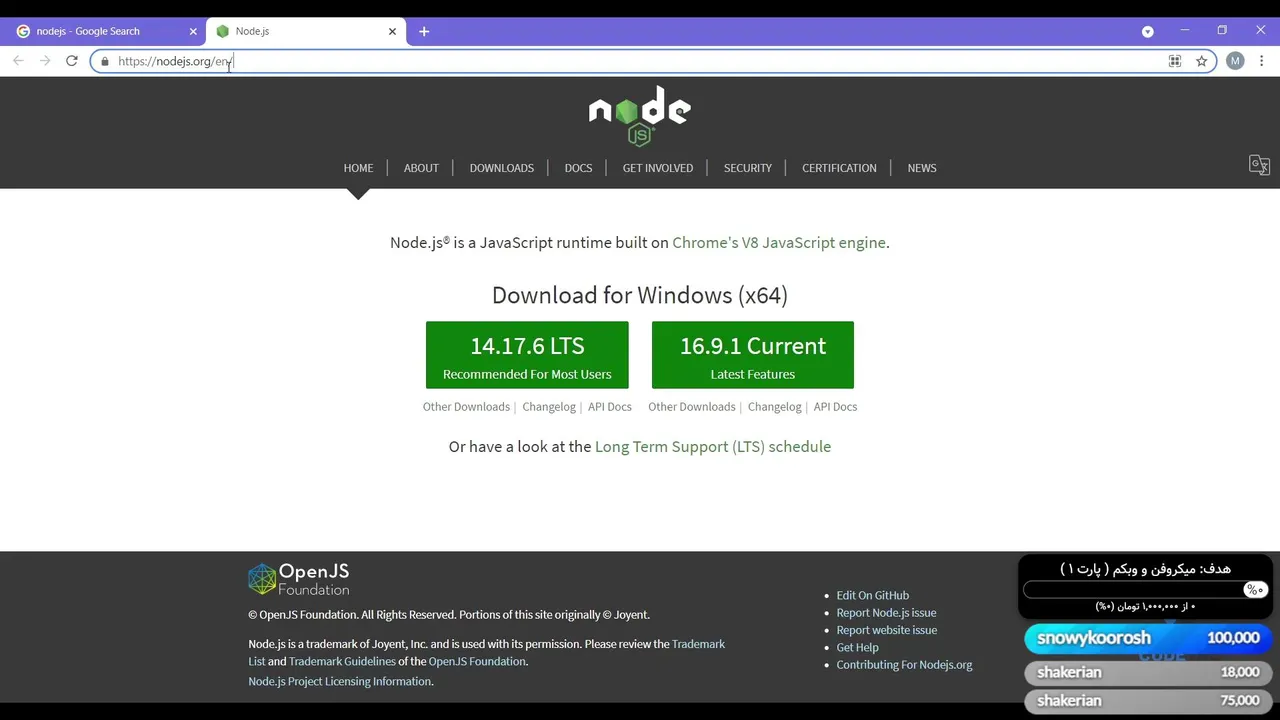
Task: Open Contributing For Nodejs.org link
Action: [x=905, y=665]
